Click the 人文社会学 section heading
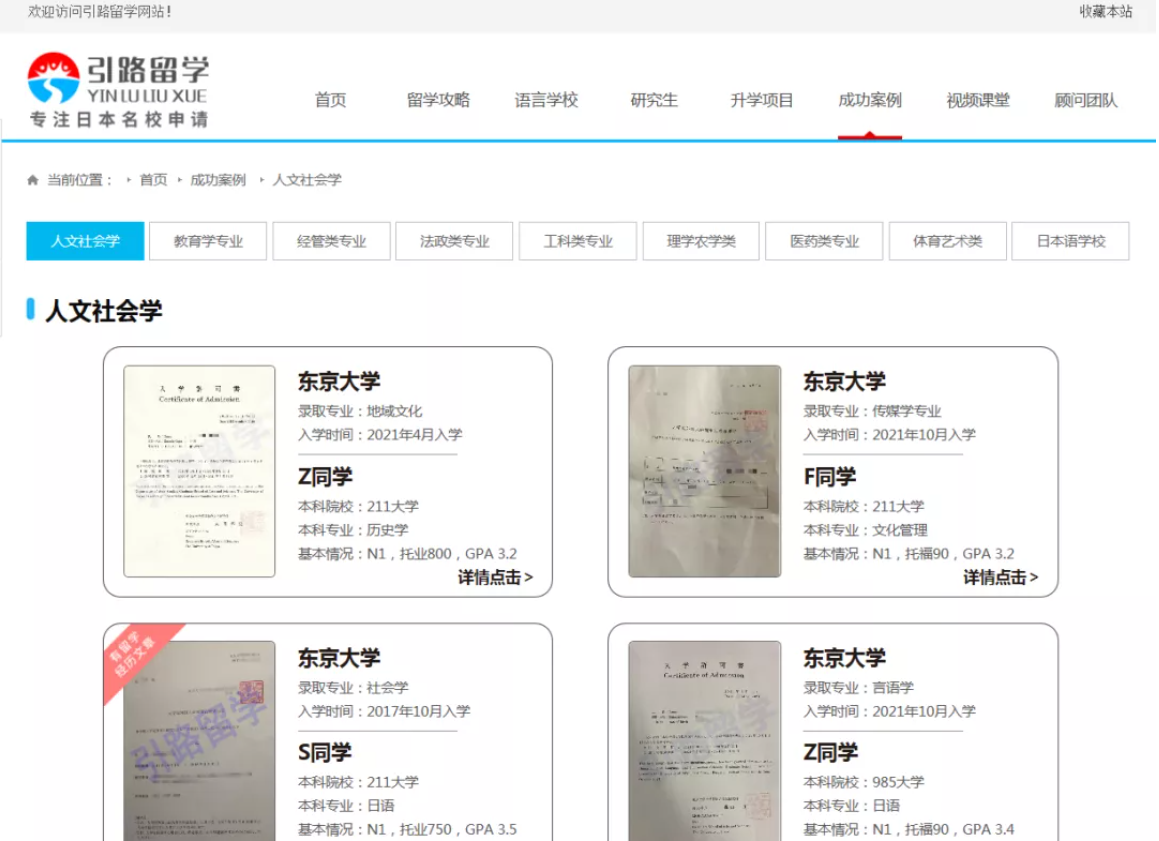The height and width of the screenshot is (841, 1159). coord(104,310)
